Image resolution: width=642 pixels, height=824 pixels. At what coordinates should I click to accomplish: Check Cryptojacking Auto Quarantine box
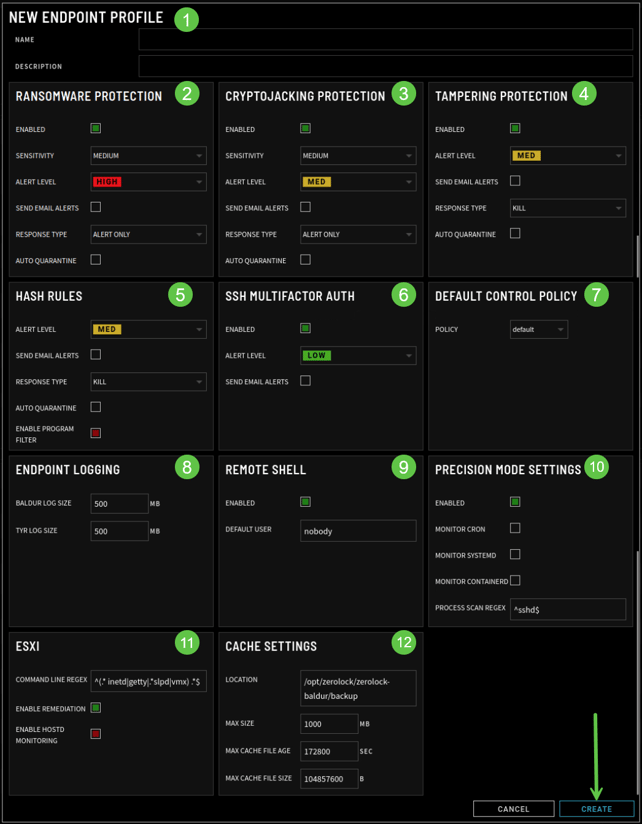[305, 260]
